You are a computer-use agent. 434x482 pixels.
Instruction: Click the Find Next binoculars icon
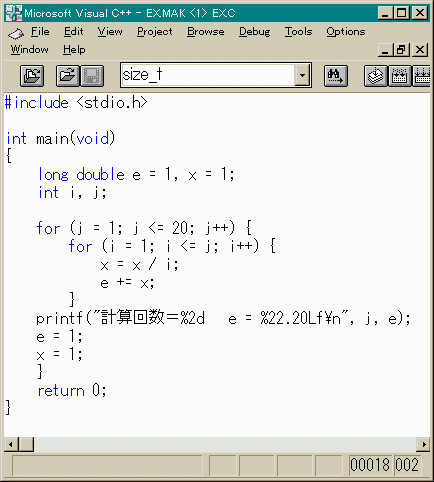click(336, 76)
